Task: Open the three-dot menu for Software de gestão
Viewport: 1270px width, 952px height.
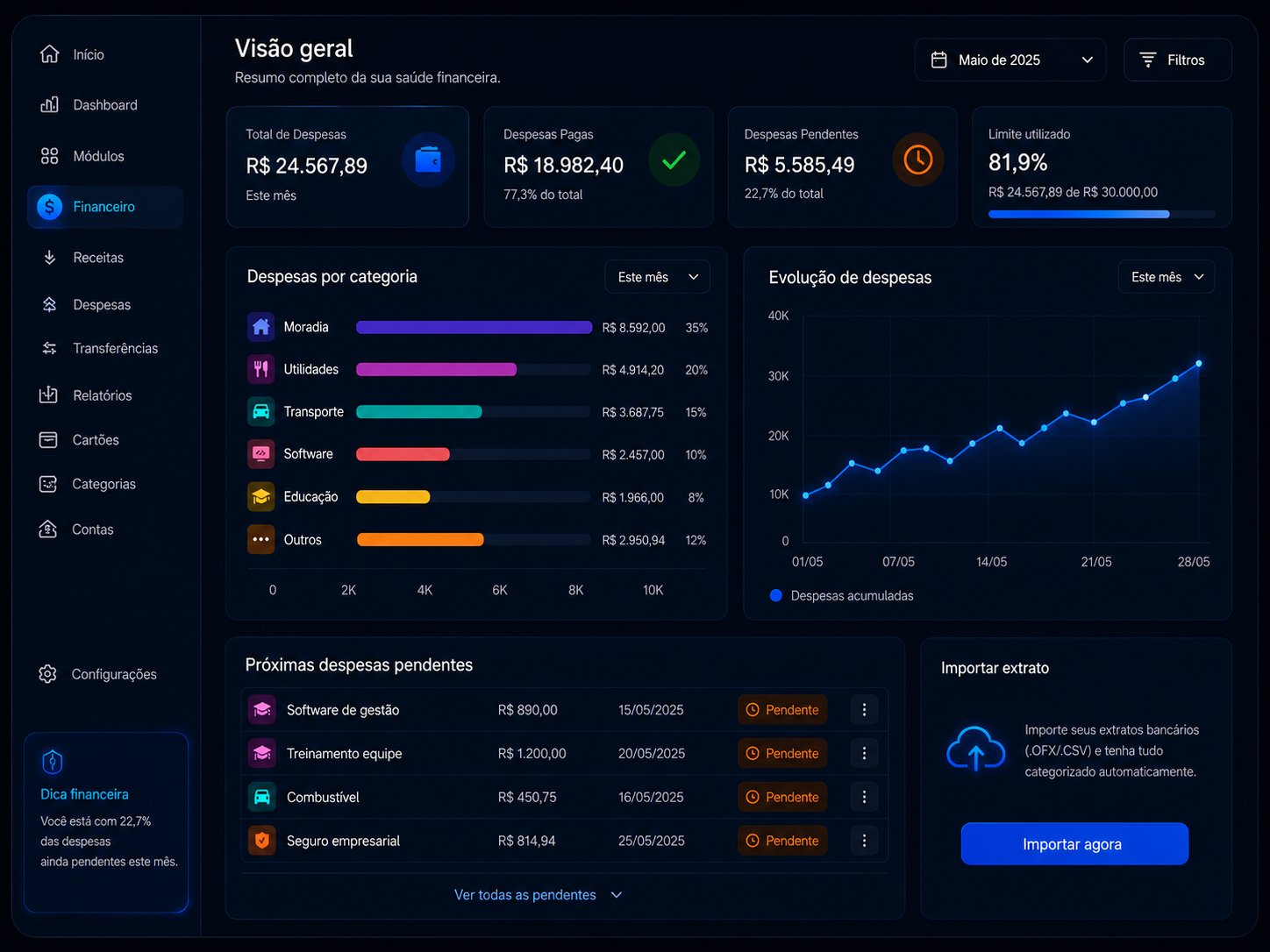Action: click(864, 710)
